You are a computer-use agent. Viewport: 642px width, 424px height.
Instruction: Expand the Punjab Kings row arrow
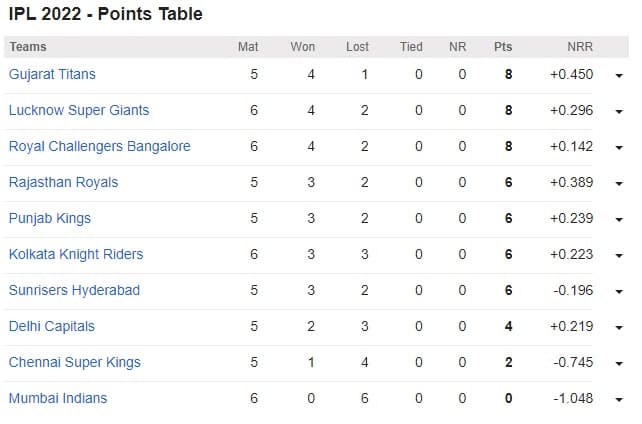pyautogui.click(x=620, y=220)
